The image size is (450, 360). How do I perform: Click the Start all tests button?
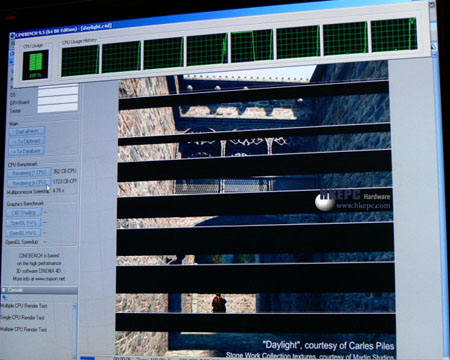[27, 131]
